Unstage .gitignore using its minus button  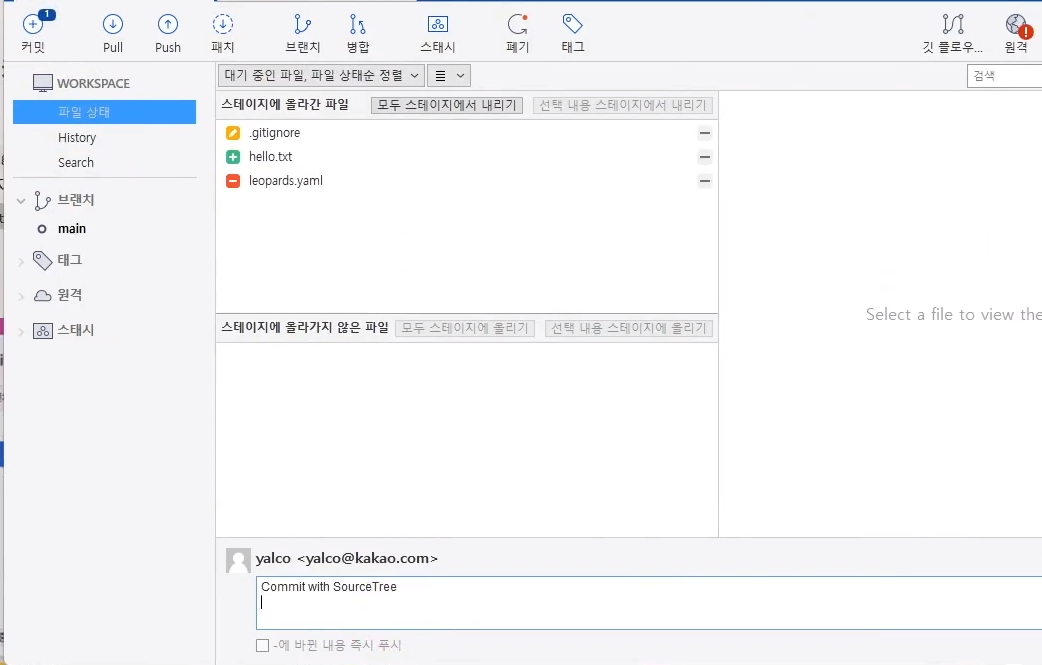tap(705, 133)
